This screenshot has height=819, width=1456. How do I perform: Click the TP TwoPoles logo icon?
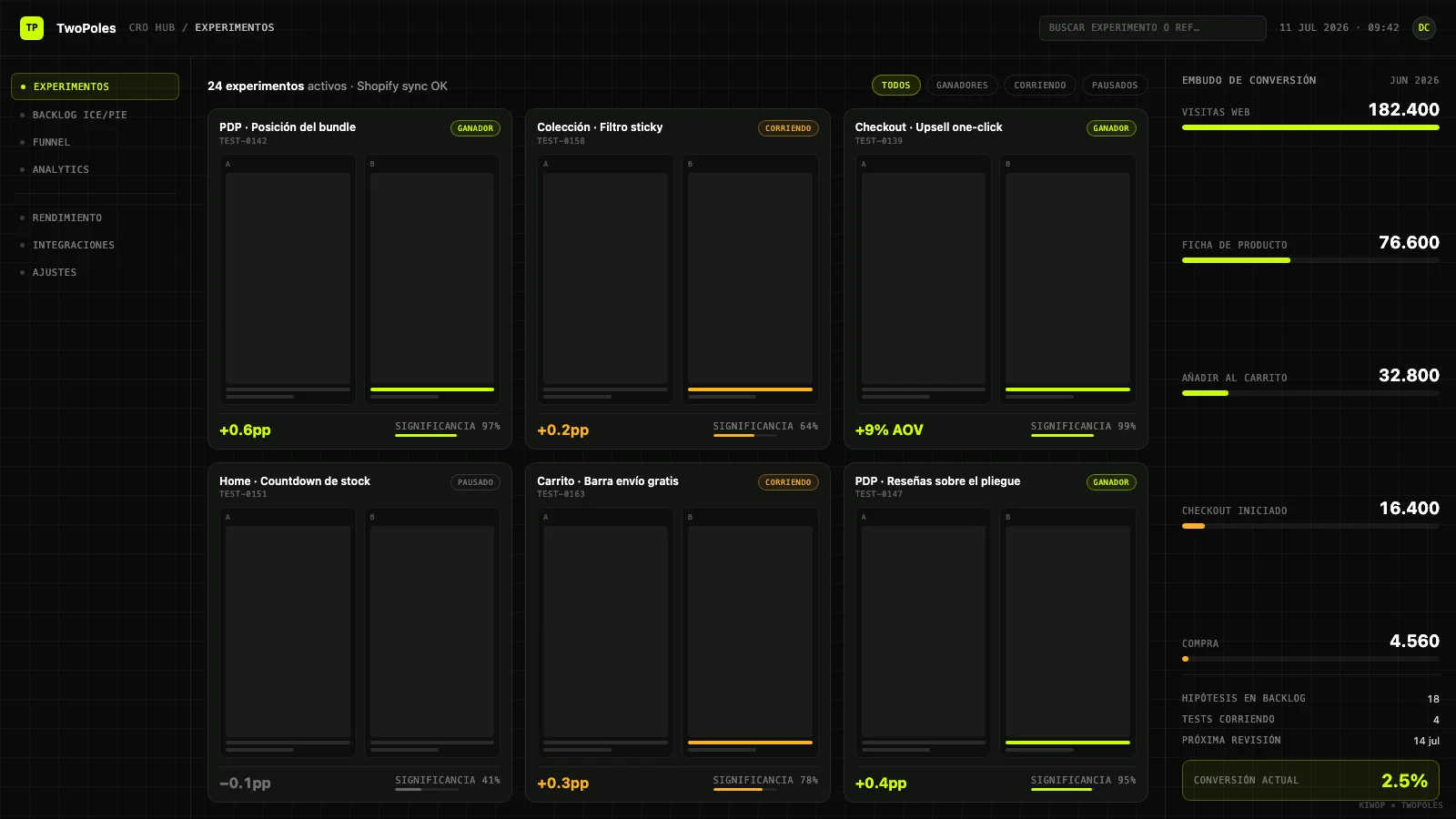point(32,28)
